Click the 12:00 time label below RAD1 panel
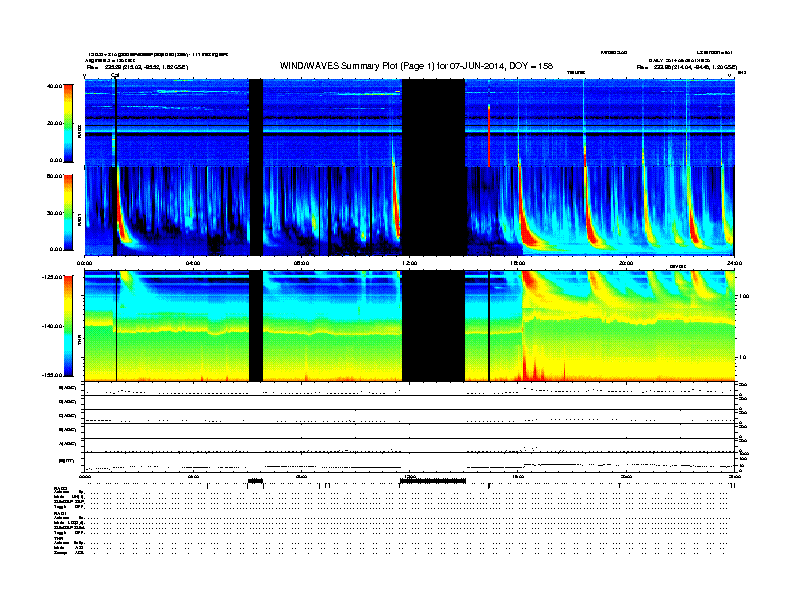This screenshot has width=792, height=612. point(409,263)
